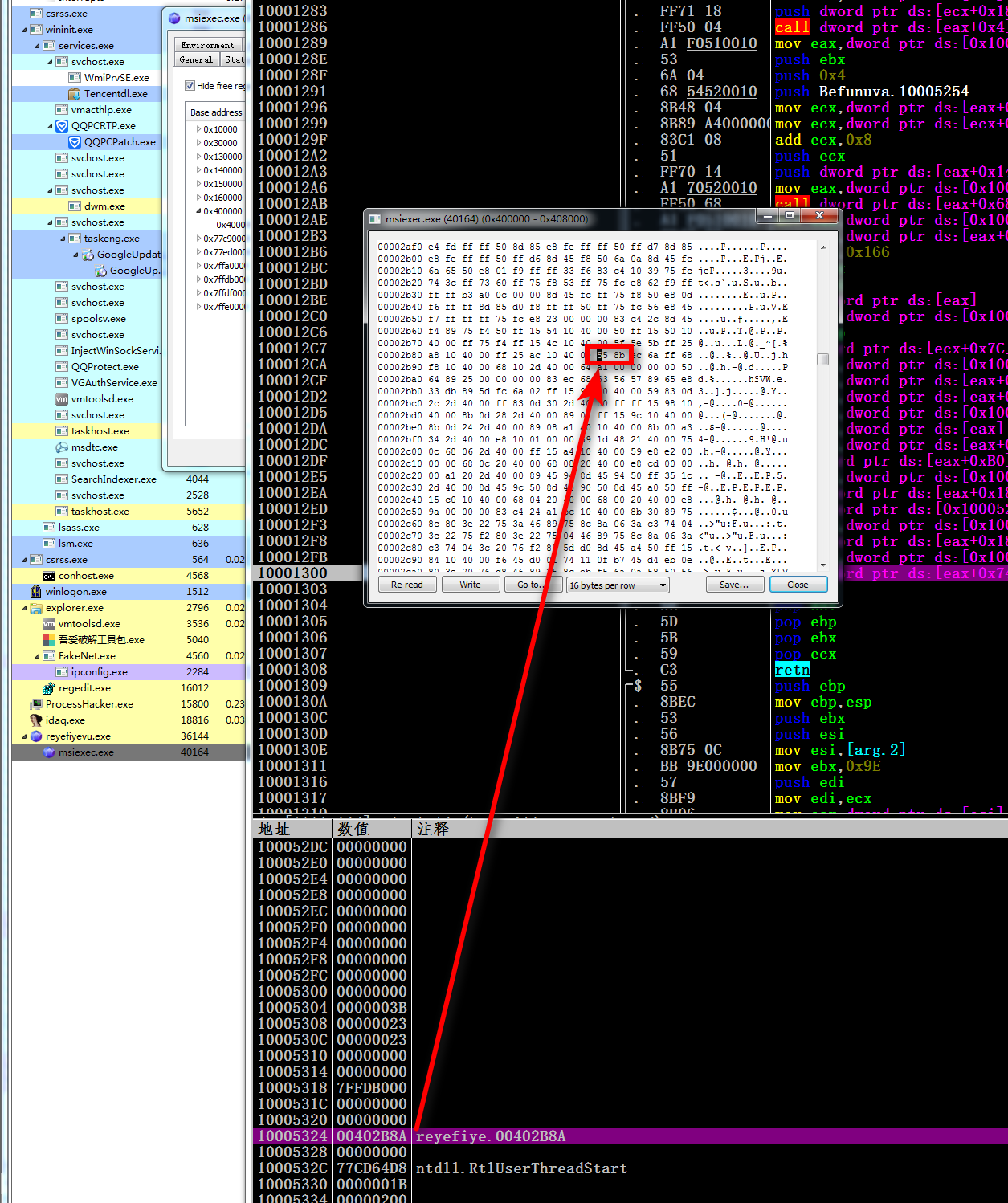This screenshot has width=1008, height=1203.
Task: Switch to the Environment tab
Action: pos(207,45)
